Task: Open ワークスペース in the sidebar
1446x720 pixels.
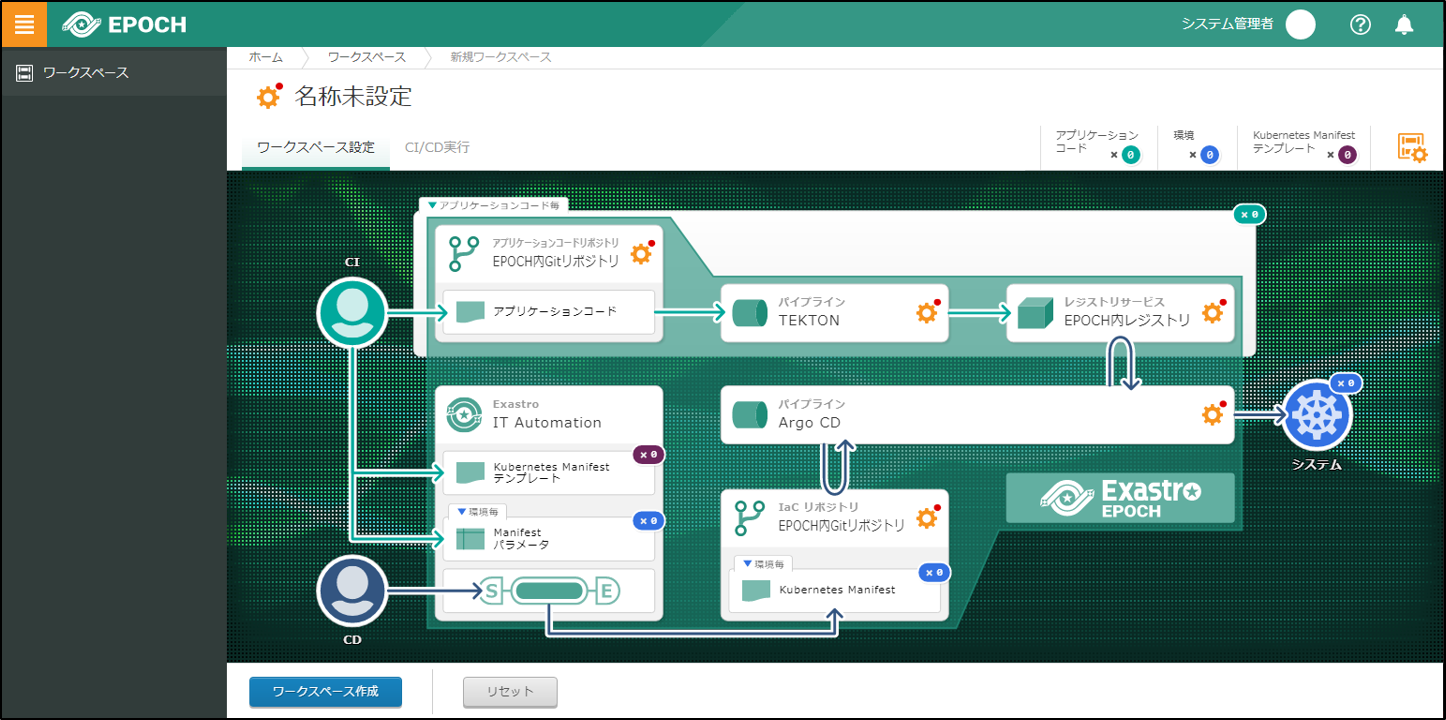Action: click(114, 72)
